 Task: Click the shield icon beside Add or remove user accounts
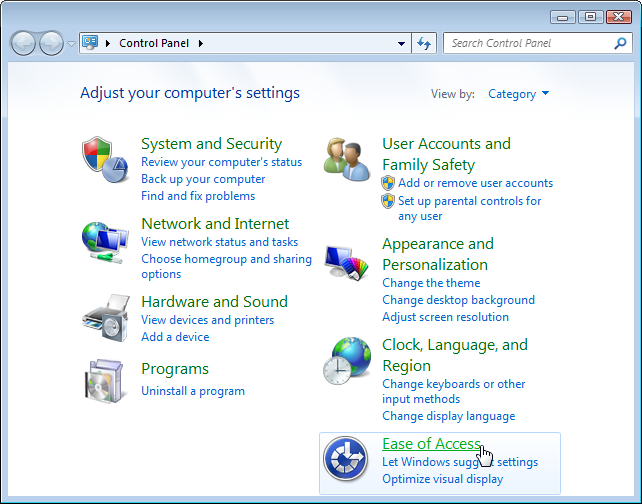pos(388,183)
